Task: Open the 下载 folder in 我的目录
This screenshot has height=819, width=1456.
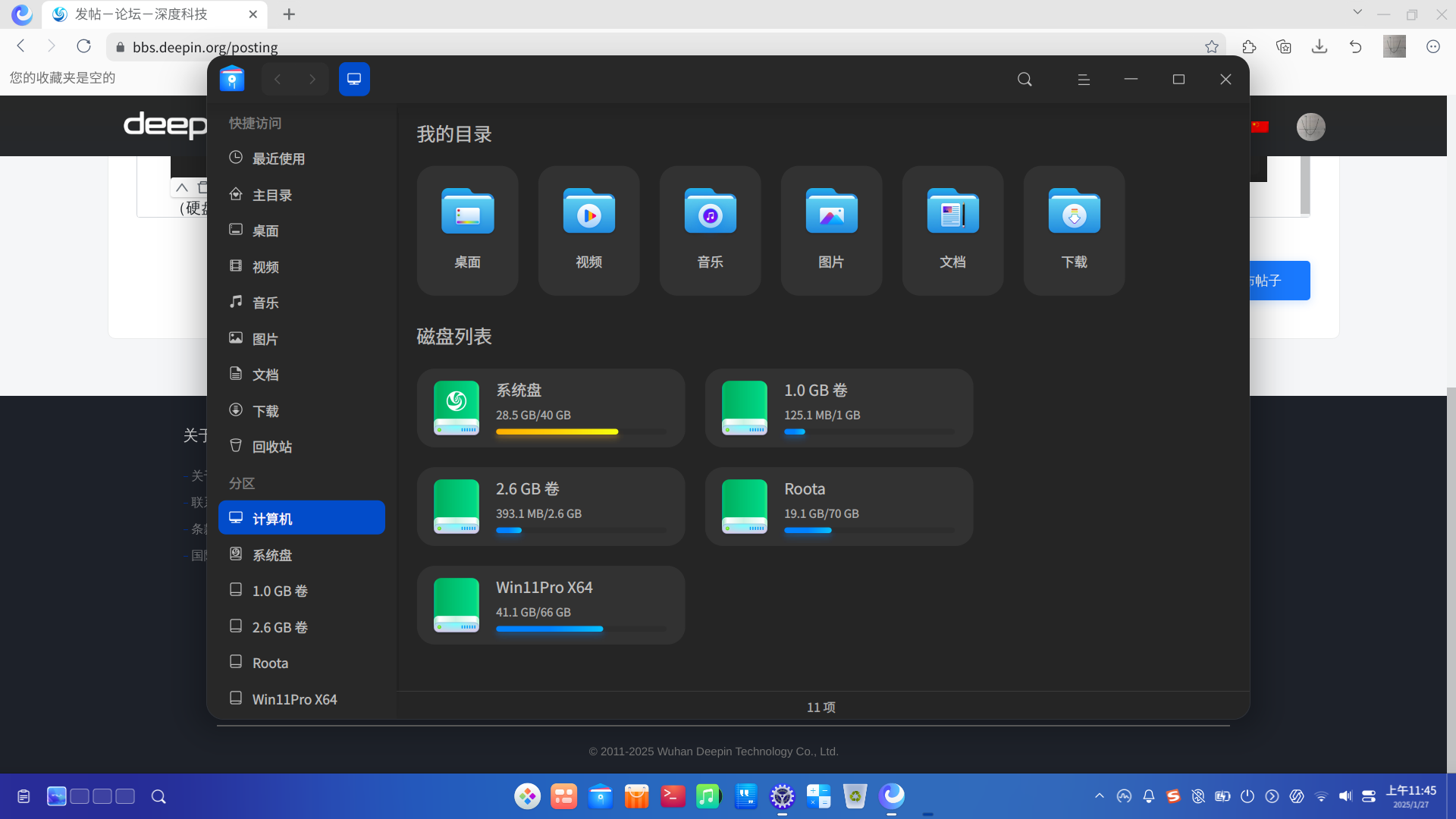Action: [1074, 230]
